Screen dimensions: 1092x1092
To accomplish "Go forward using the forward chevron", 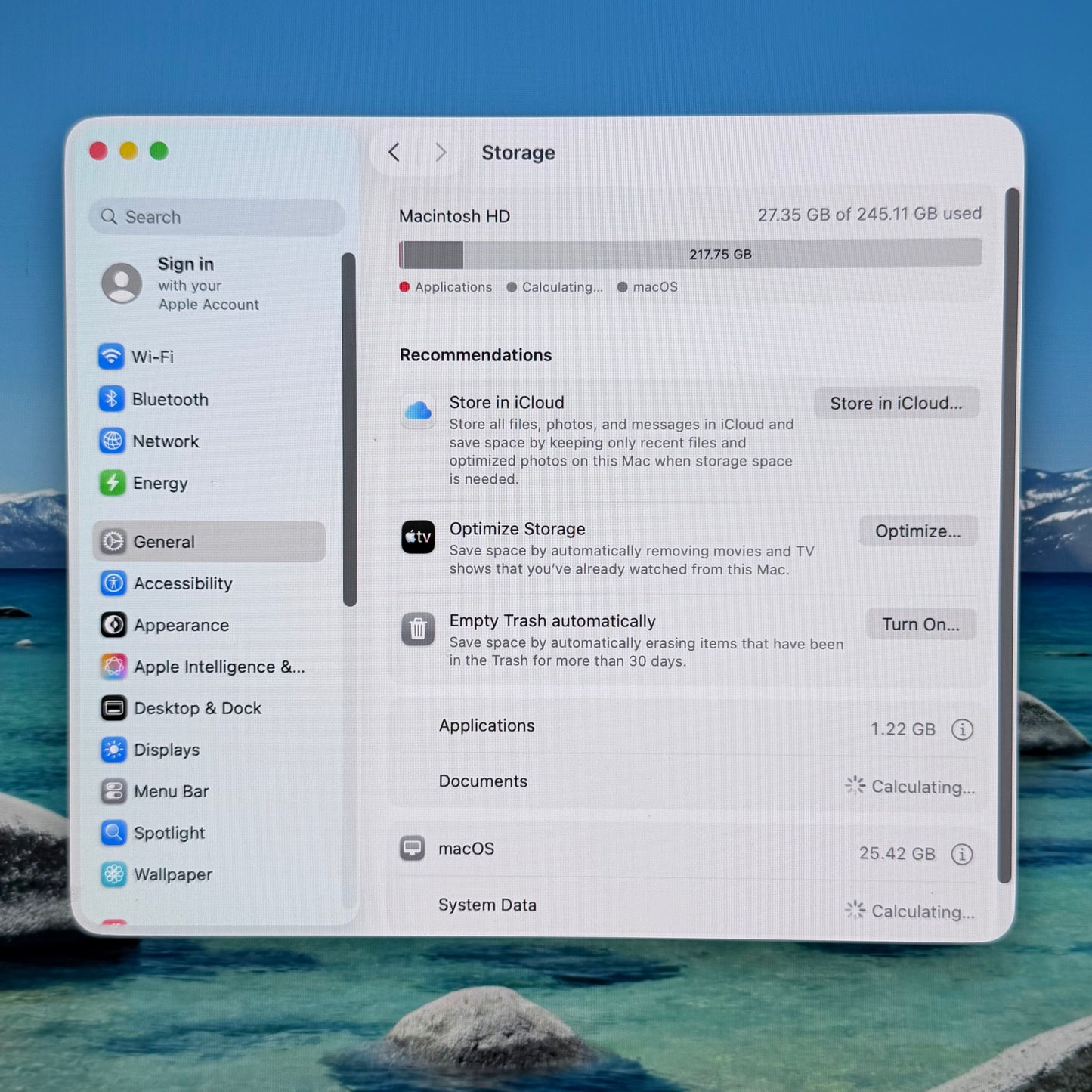I will point(441,153).
